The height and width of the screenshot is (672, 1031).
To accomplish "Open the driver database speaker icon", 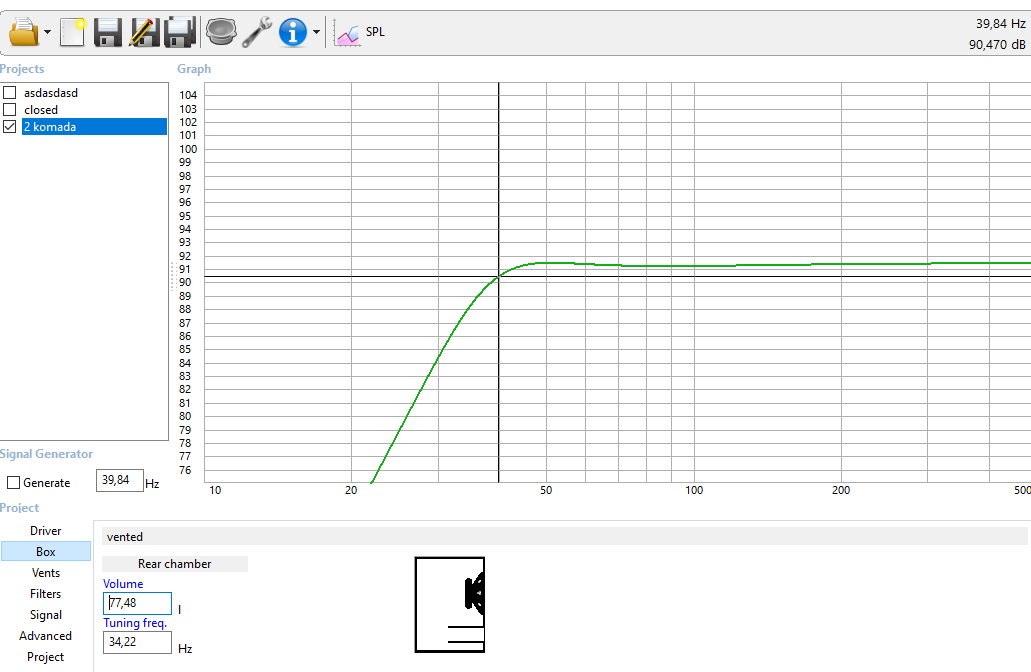I will [221, 32].
